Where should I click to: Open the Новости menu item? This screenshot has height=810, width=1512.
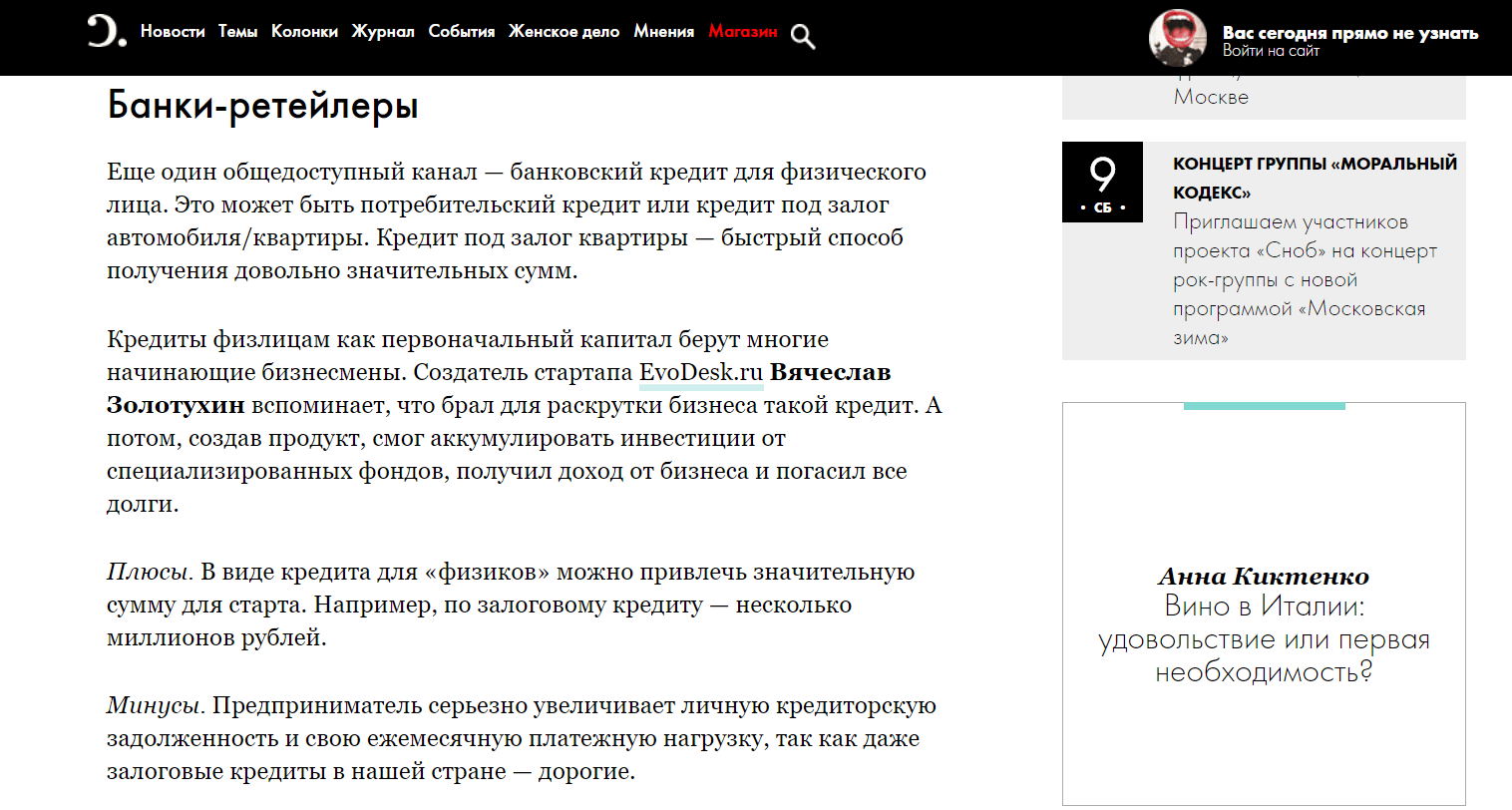pos(173,32)
